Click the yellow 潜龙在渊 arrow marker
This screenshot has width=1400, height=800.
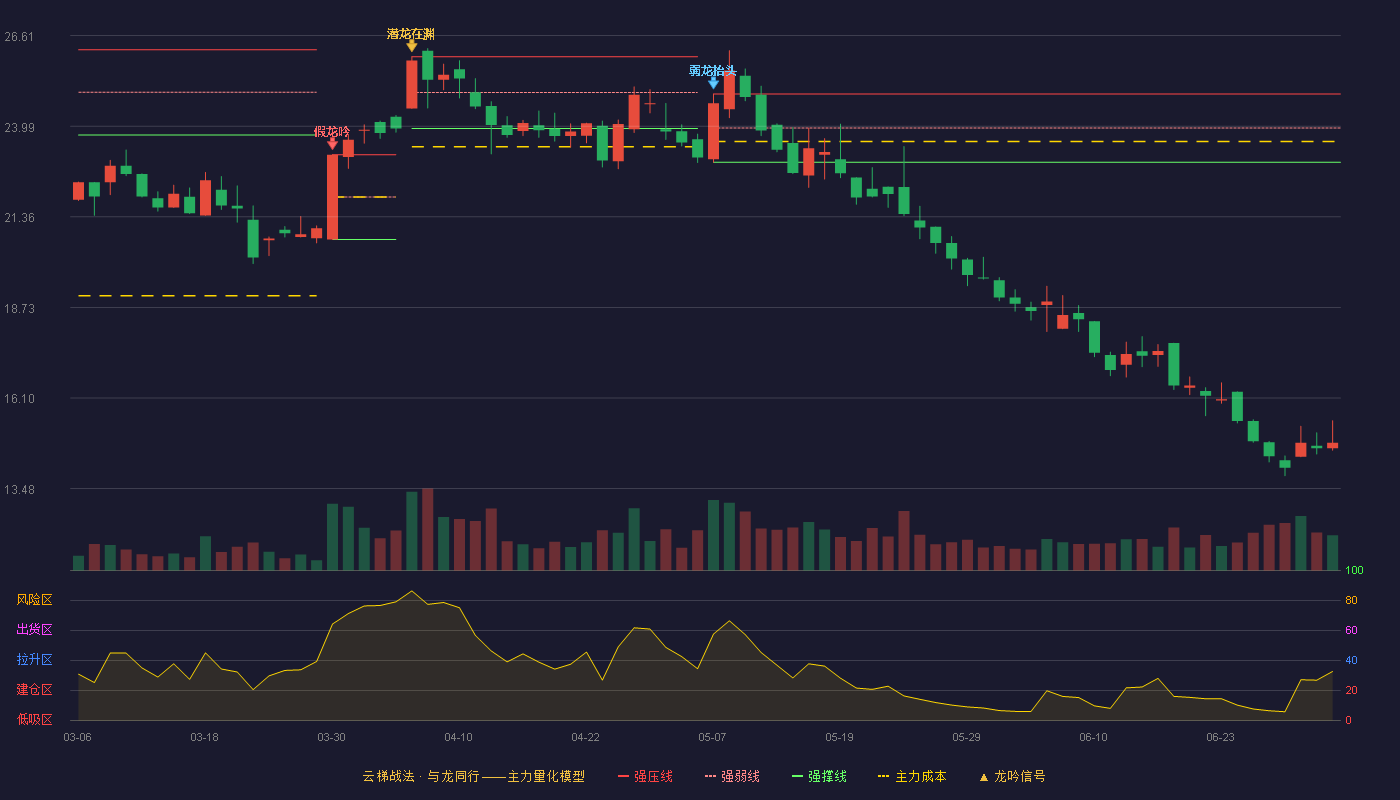click(412, 46)
